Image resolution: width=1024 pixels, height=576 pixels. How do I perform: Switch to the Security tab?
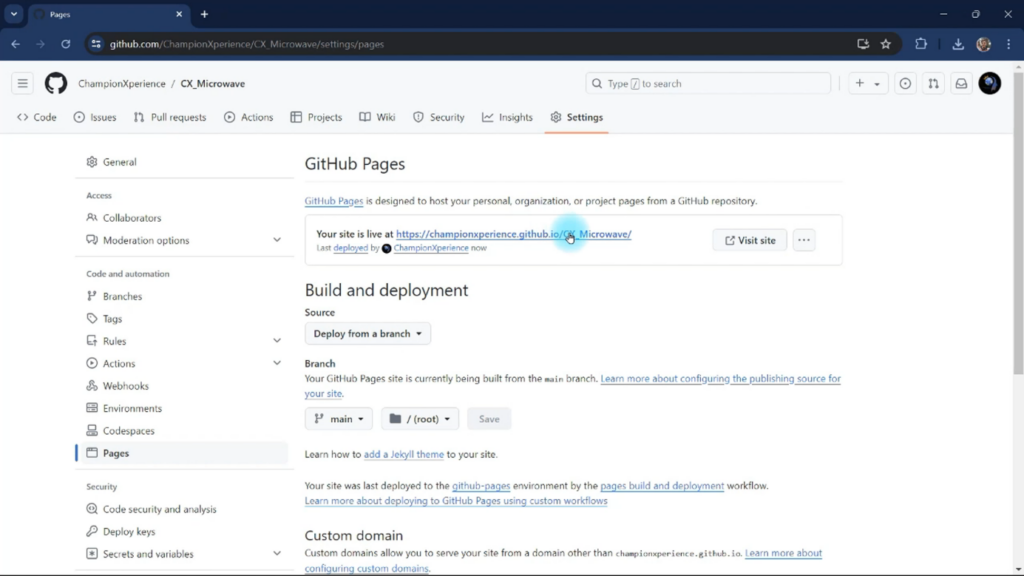[439, 118]
